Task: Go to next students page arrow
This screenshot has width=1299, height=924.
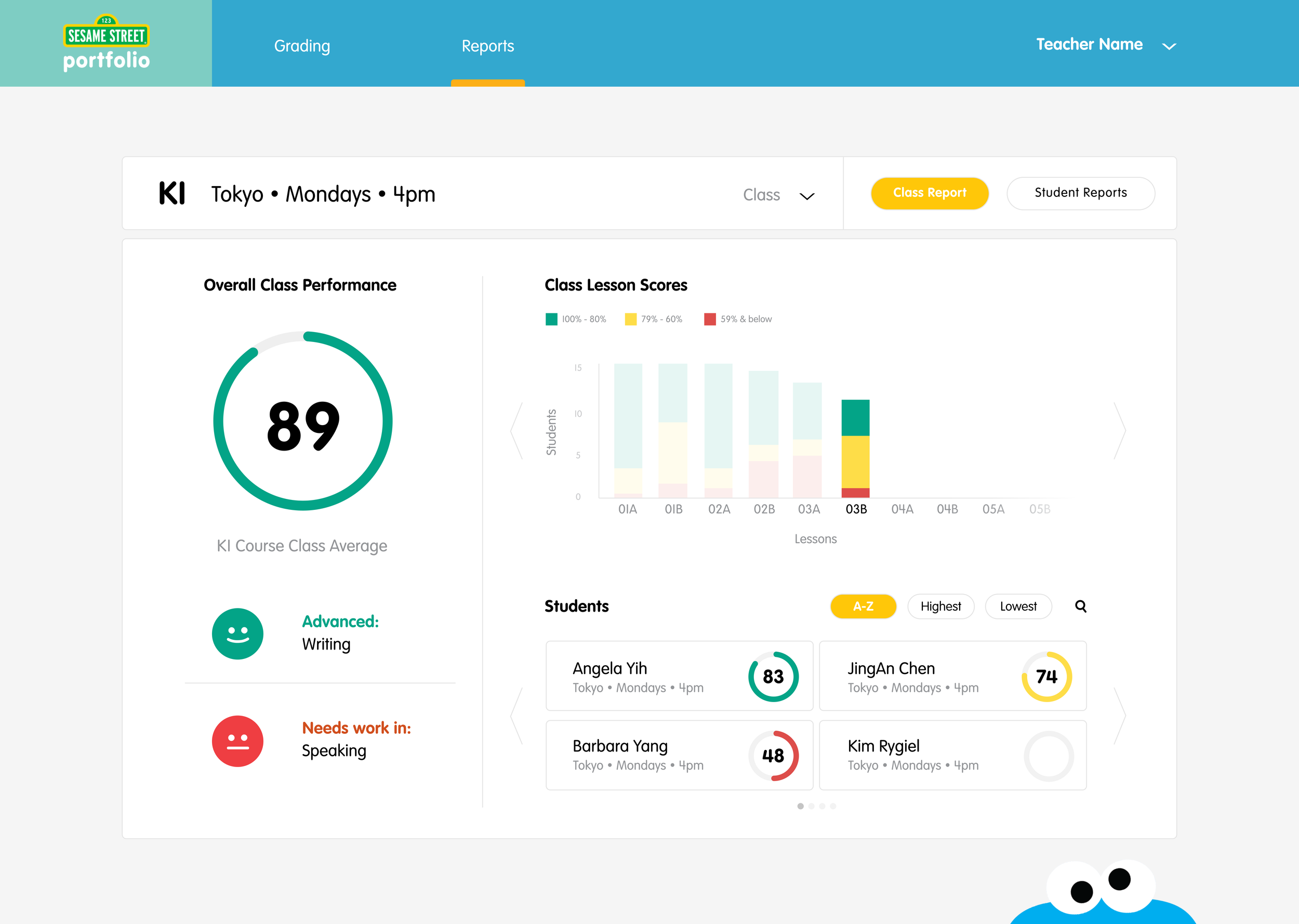Action: [x=1119, y=715]
